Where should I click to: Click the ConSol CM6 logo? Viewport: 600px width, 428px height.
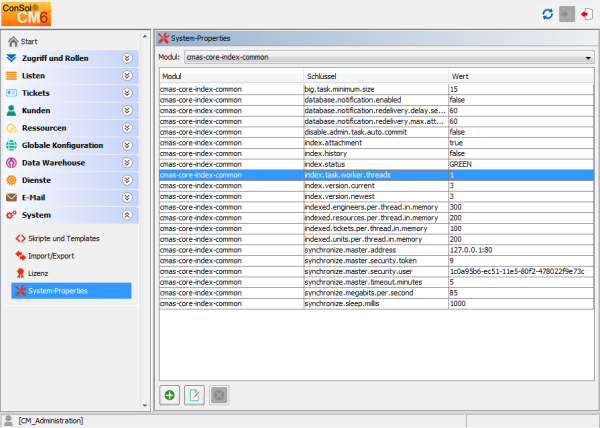[26, 14]
